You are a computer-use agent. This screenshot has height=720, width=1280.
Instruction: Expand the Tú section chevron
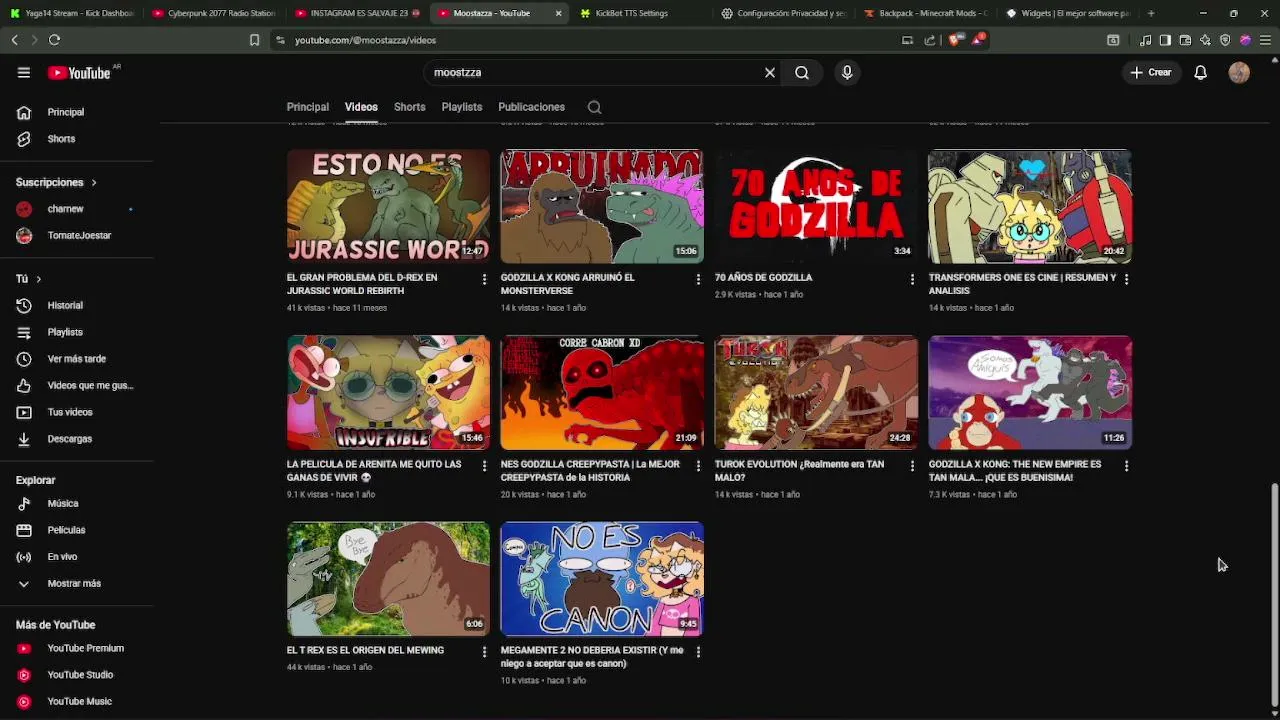(x=38, y=279)
